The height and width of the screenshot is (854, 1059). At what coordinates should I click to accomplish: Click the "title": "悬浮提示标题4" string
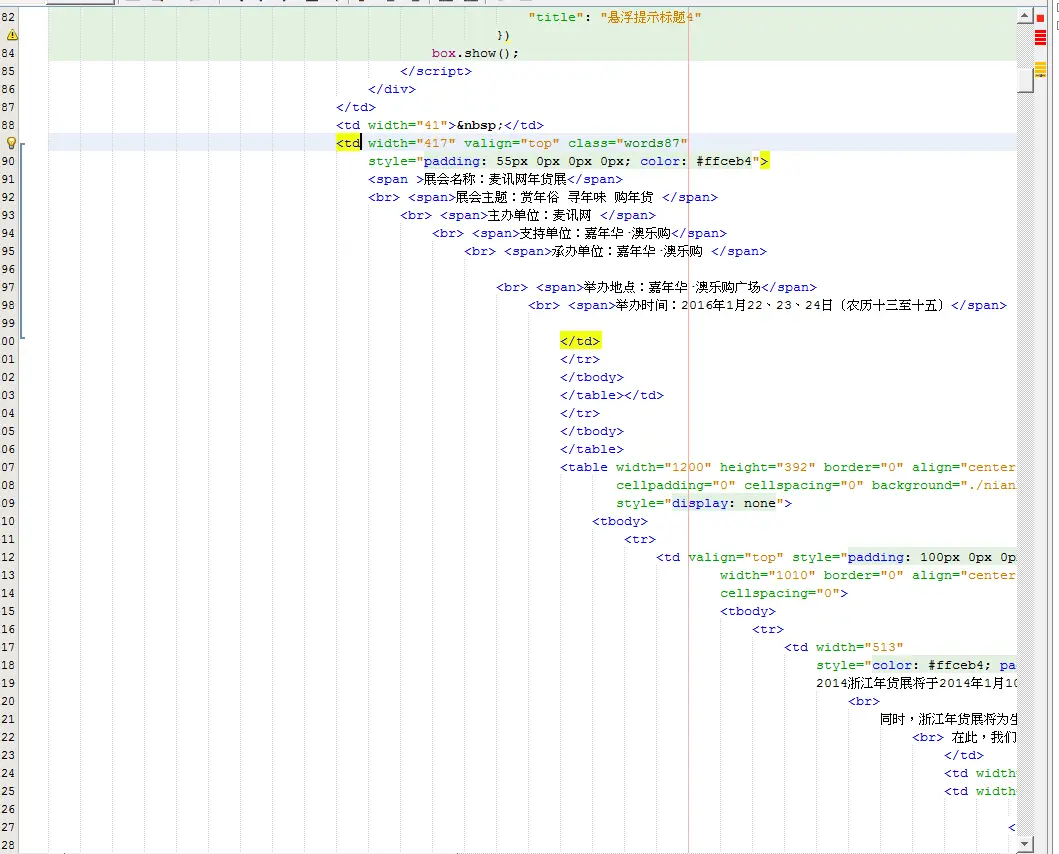(615, 17)
